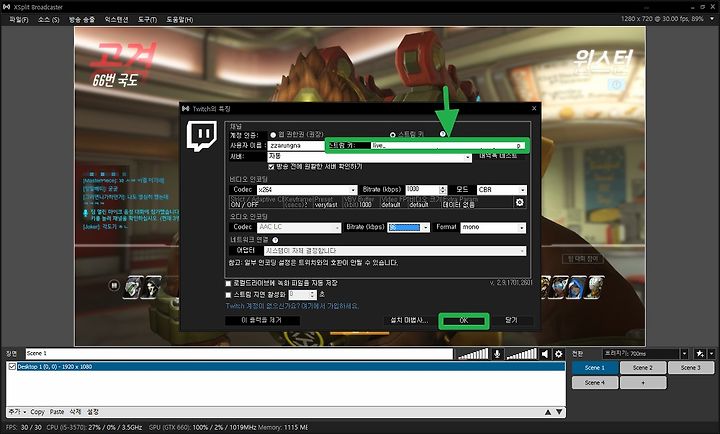Click the 설치 마법사... button
This screenshot has width=720, height=434.
pyautogui.click(x=409, y=320)
